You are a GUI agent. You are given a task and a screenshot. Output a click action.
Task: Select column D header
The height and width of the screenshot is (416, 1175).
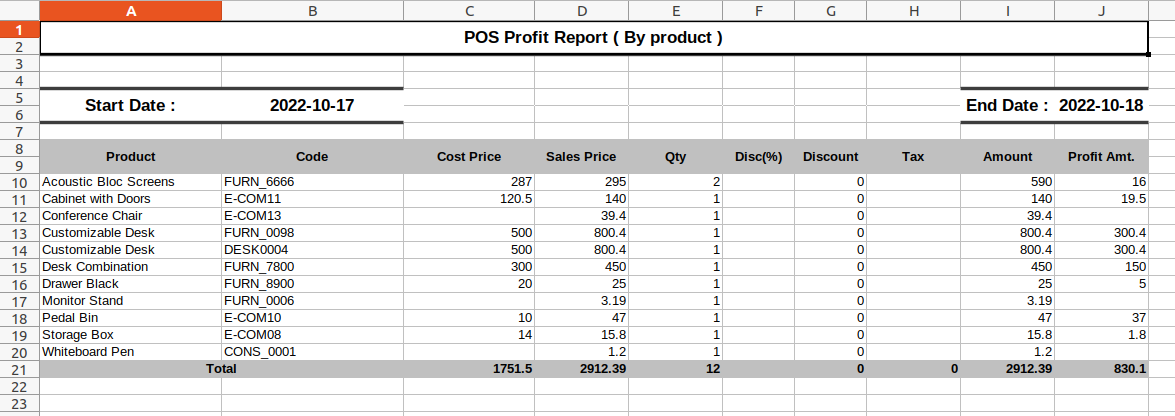click(x=582, y=10)
